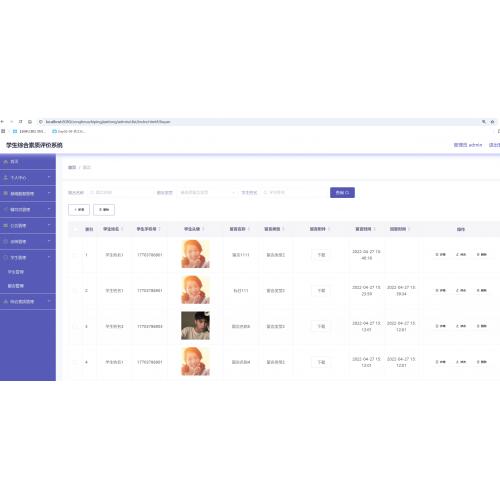Click the download button in row 2
The width and height of the screenshot is (500, 500).
click(321, 291)
